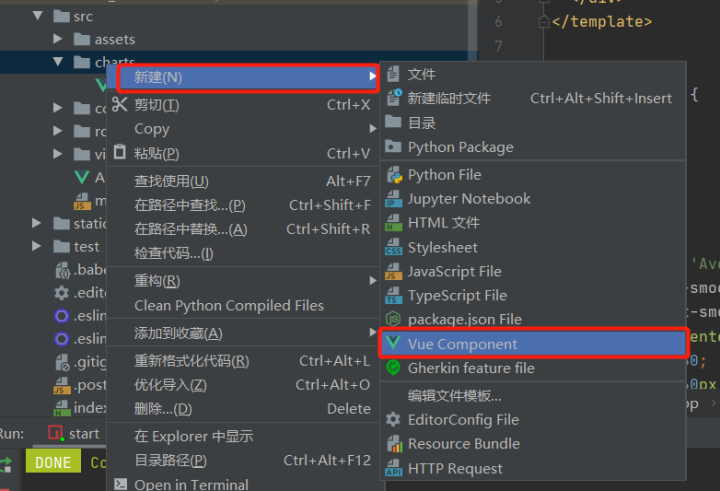Click the HTTP Request API icon
This screenshot has width=720, height=491.
coord(394,468)
